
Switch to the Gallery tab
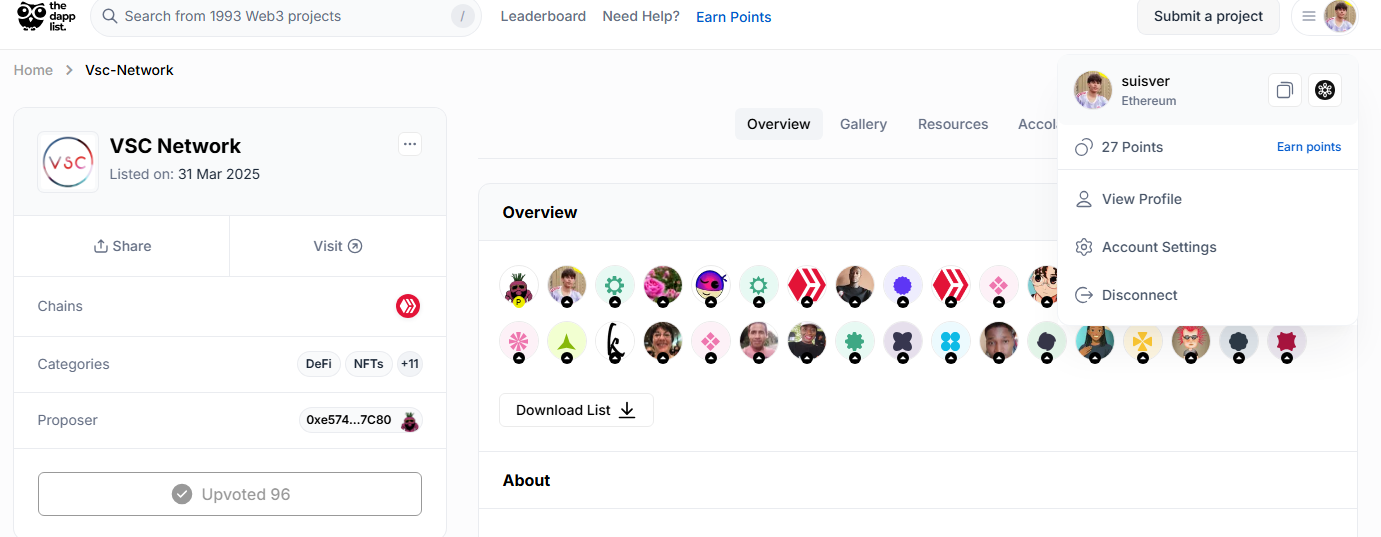pyautogui.click(x=863, y=124)
